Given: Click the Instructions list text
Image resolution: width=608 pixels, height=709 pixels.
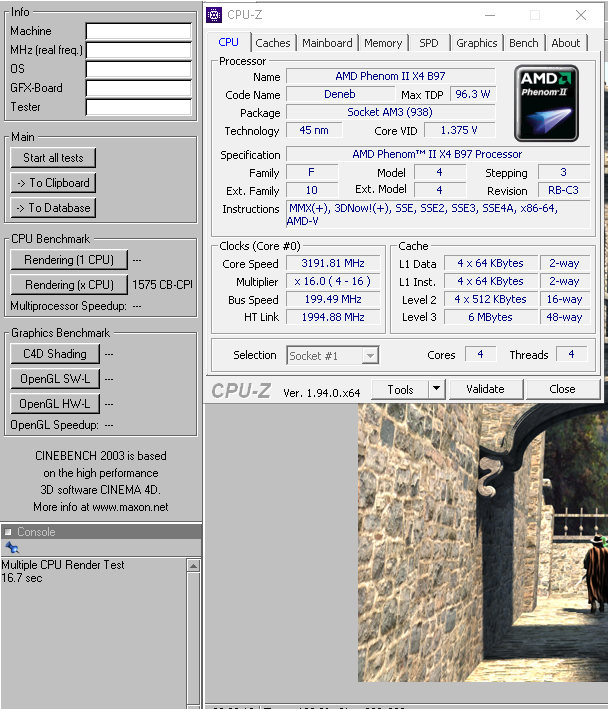Looking at the screenshot, I should click(x=438, y=214).
